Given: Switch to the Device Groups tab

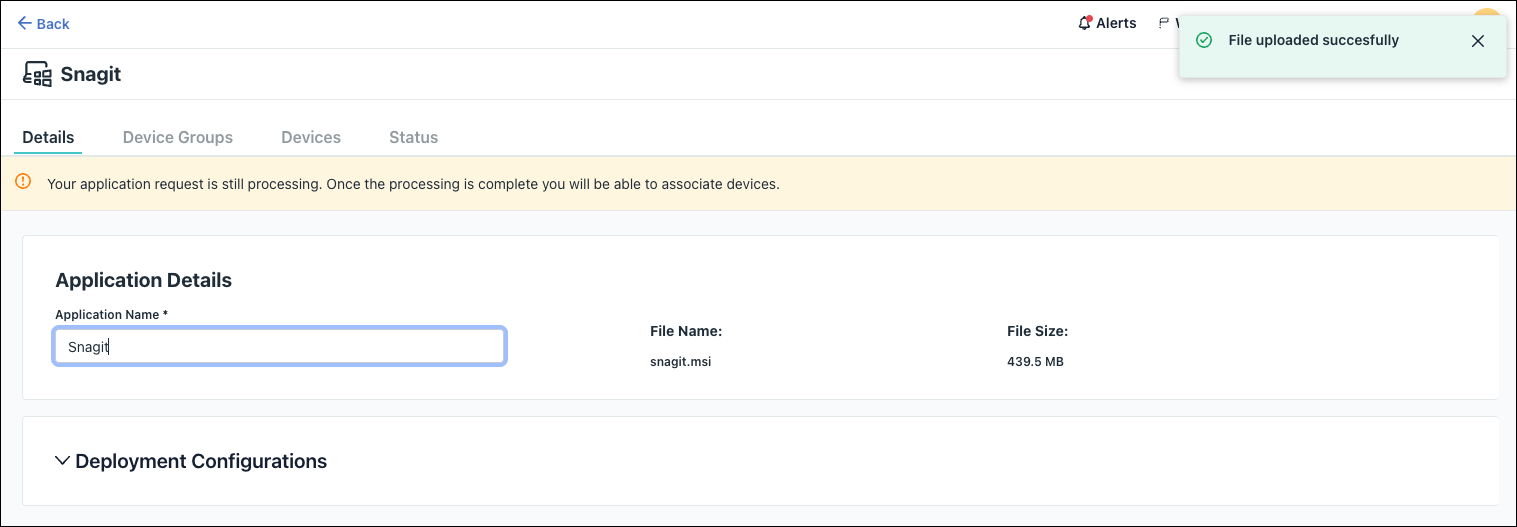Looking at the screenshot, I should [x=178, y=137].
